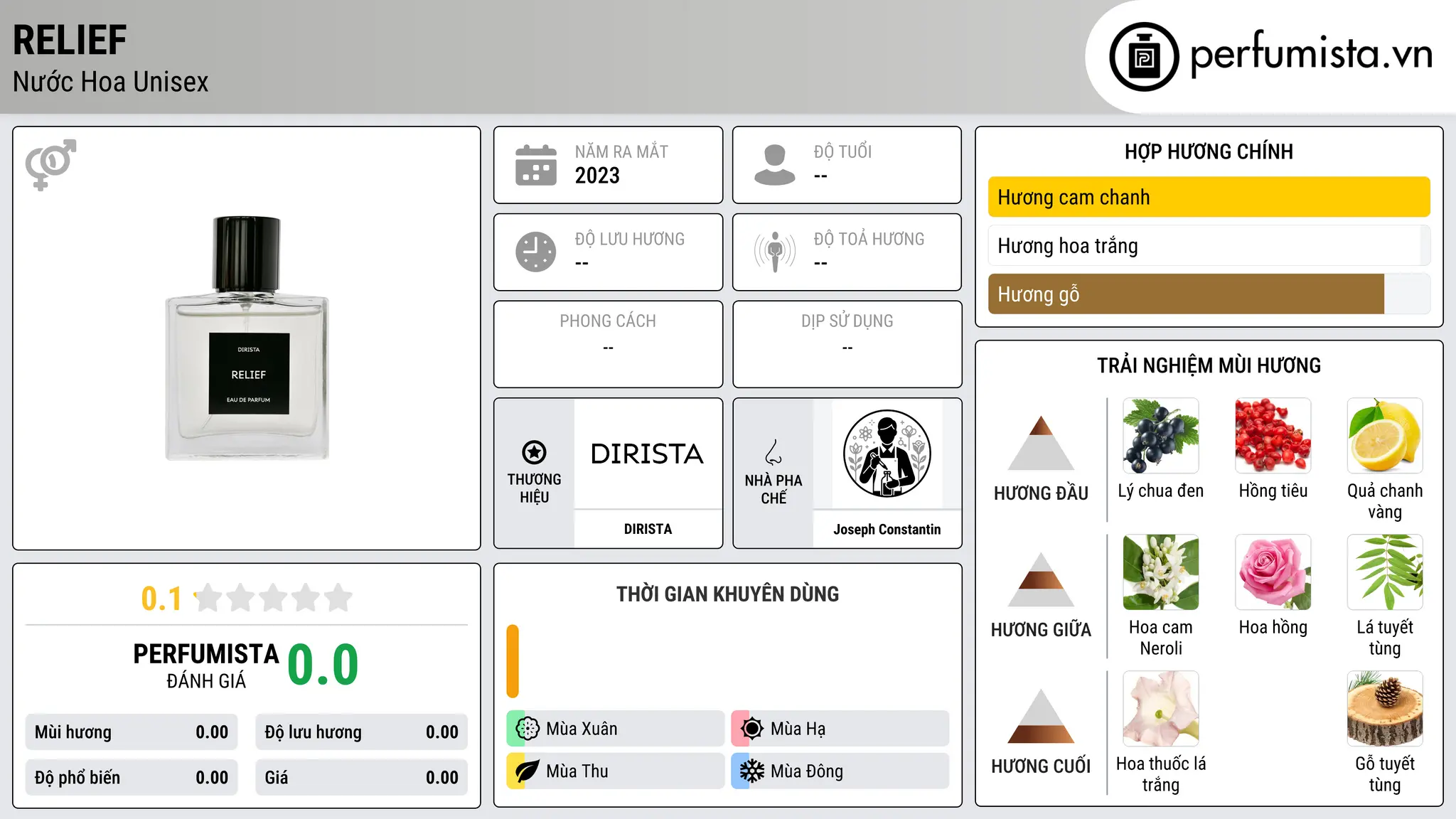Click the sun icon for Mùa Hạ
1456x819 pixels.
[x=752, y=729]
